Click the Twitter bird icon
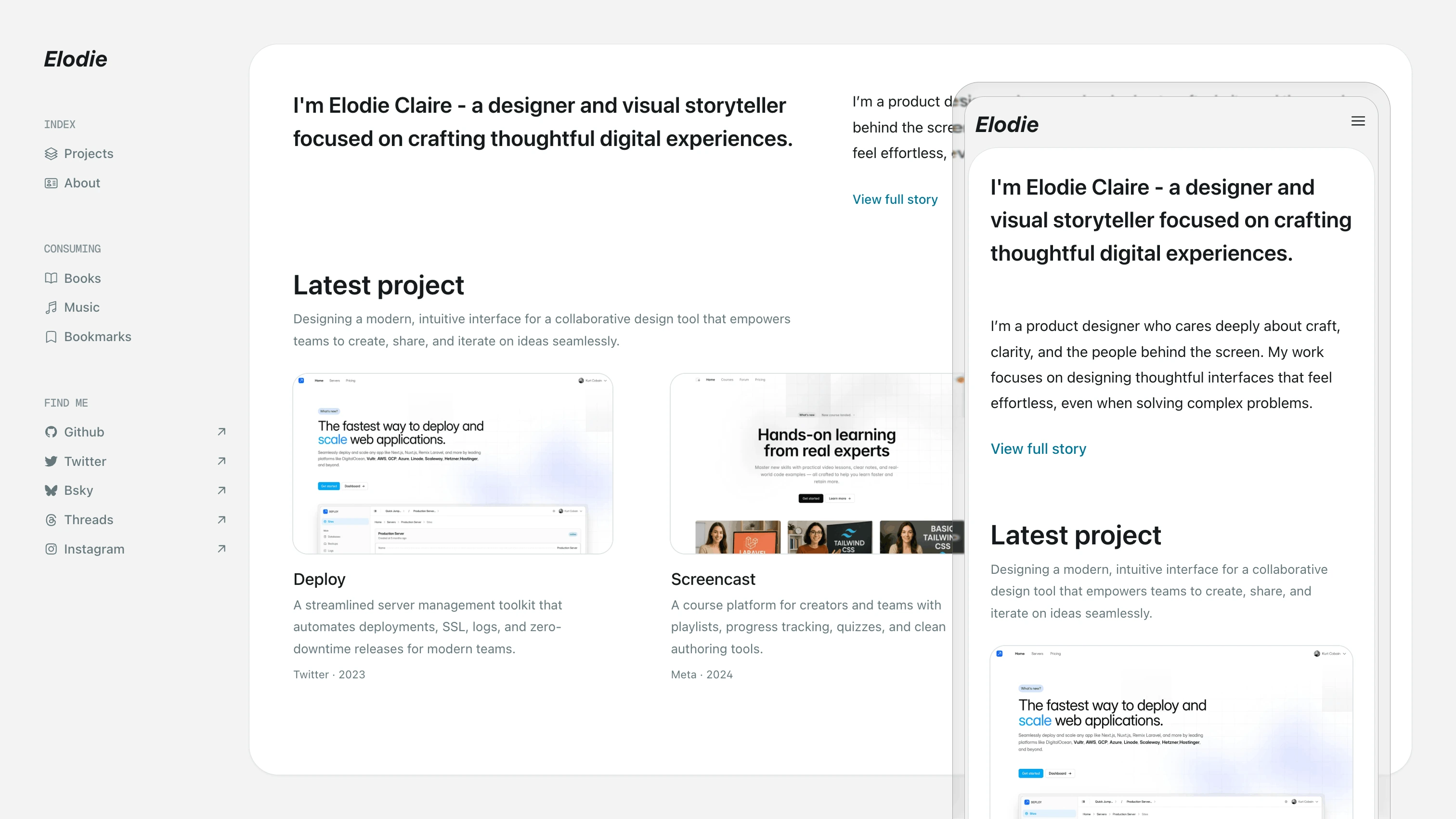The height and width of the screenshot is (819, 1456). click(x=51, y=462)
